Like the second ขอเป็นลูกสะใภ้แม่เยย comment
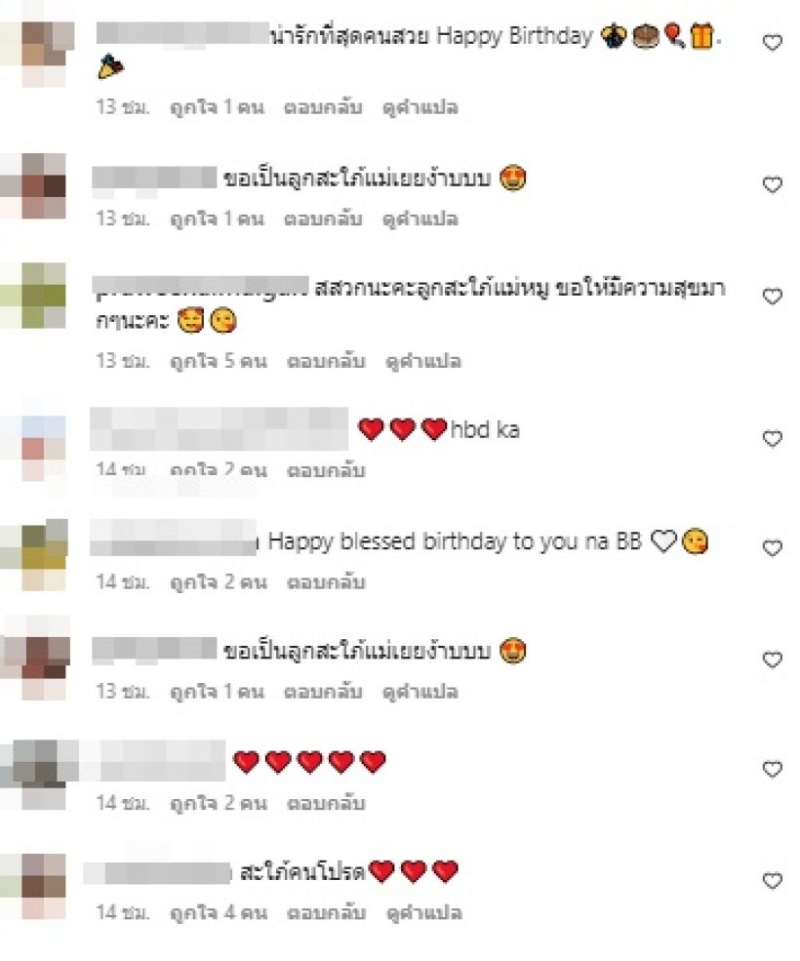The width and height of the screenshot is (800, 961). tap(772, 659)
